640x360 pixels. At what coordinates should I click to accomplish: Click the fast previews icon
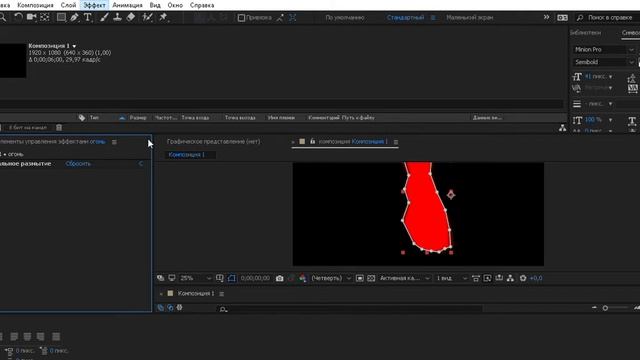(487, 278)
